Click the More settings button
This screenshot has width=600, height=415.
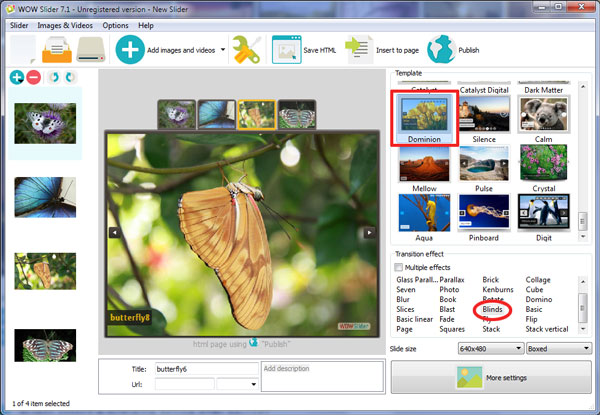[491, 377]
